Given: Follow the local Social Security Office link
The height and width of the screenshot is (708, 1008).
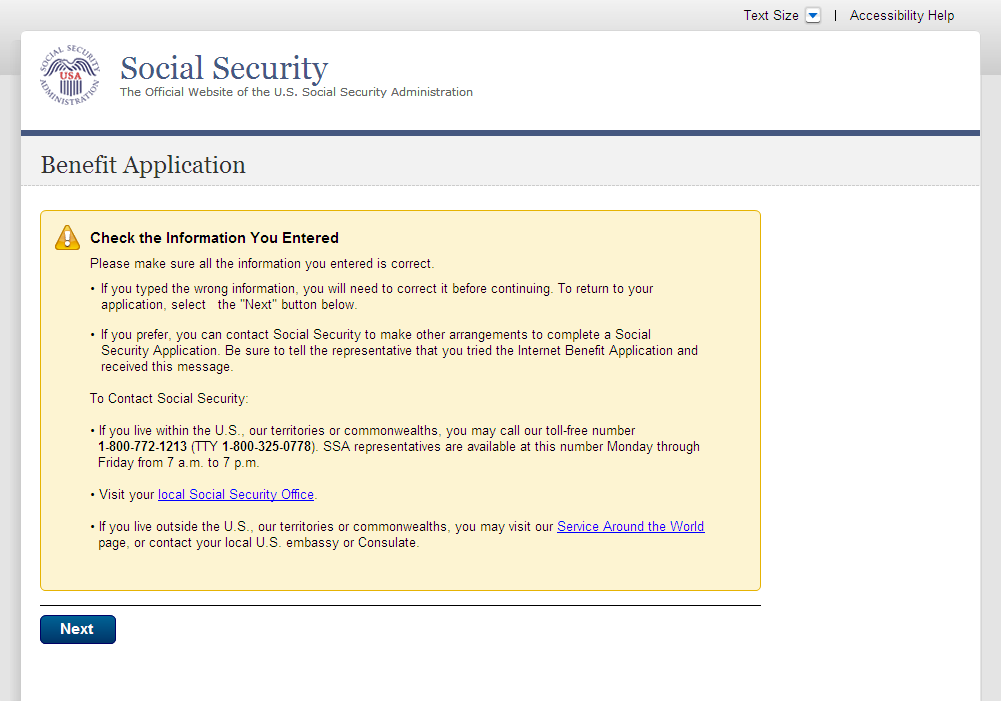Looking at the screenshot, I should click(236, 495).
